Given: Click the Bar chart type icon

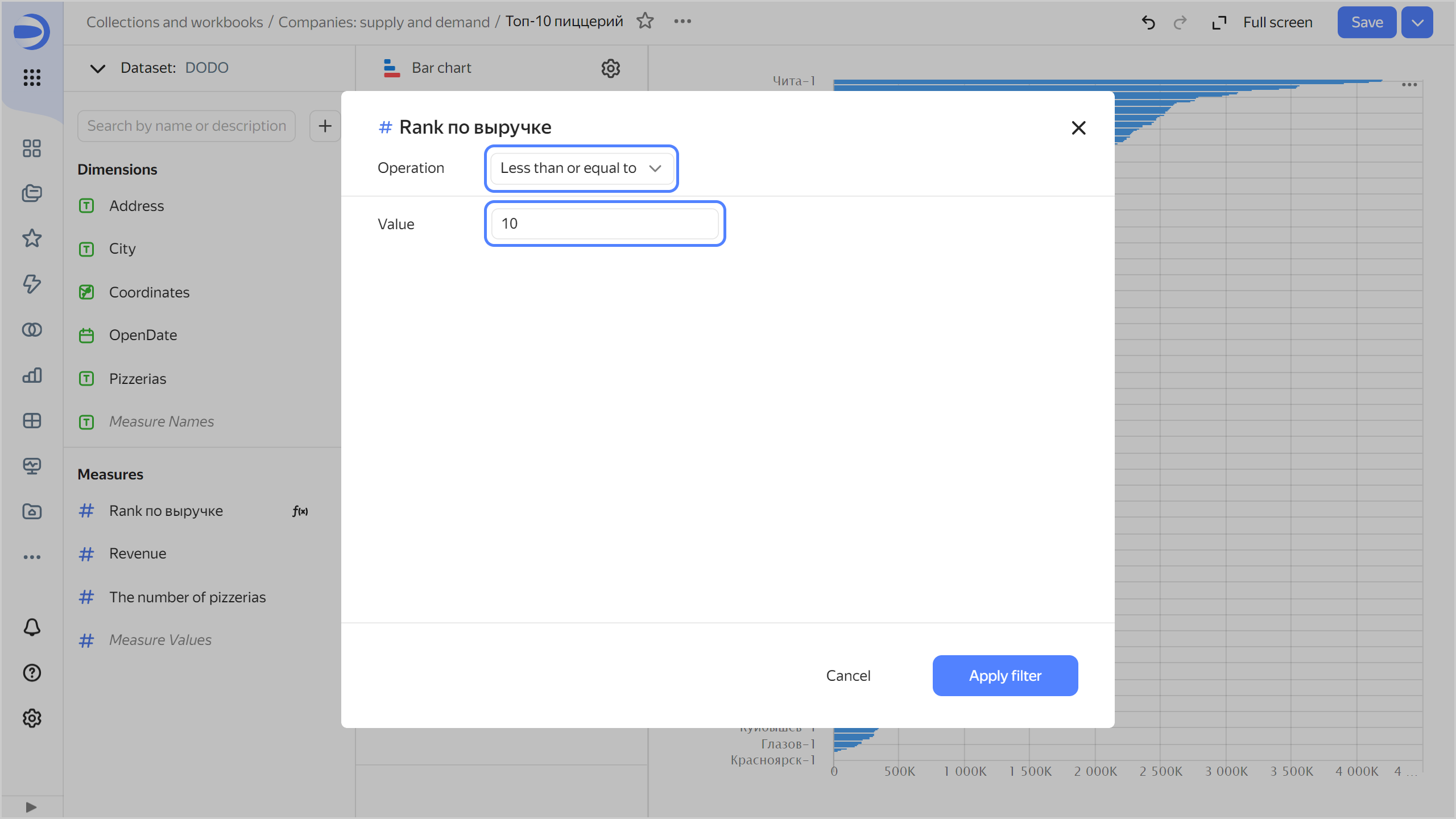Looking at the screenshot, I should pos(391,68).
